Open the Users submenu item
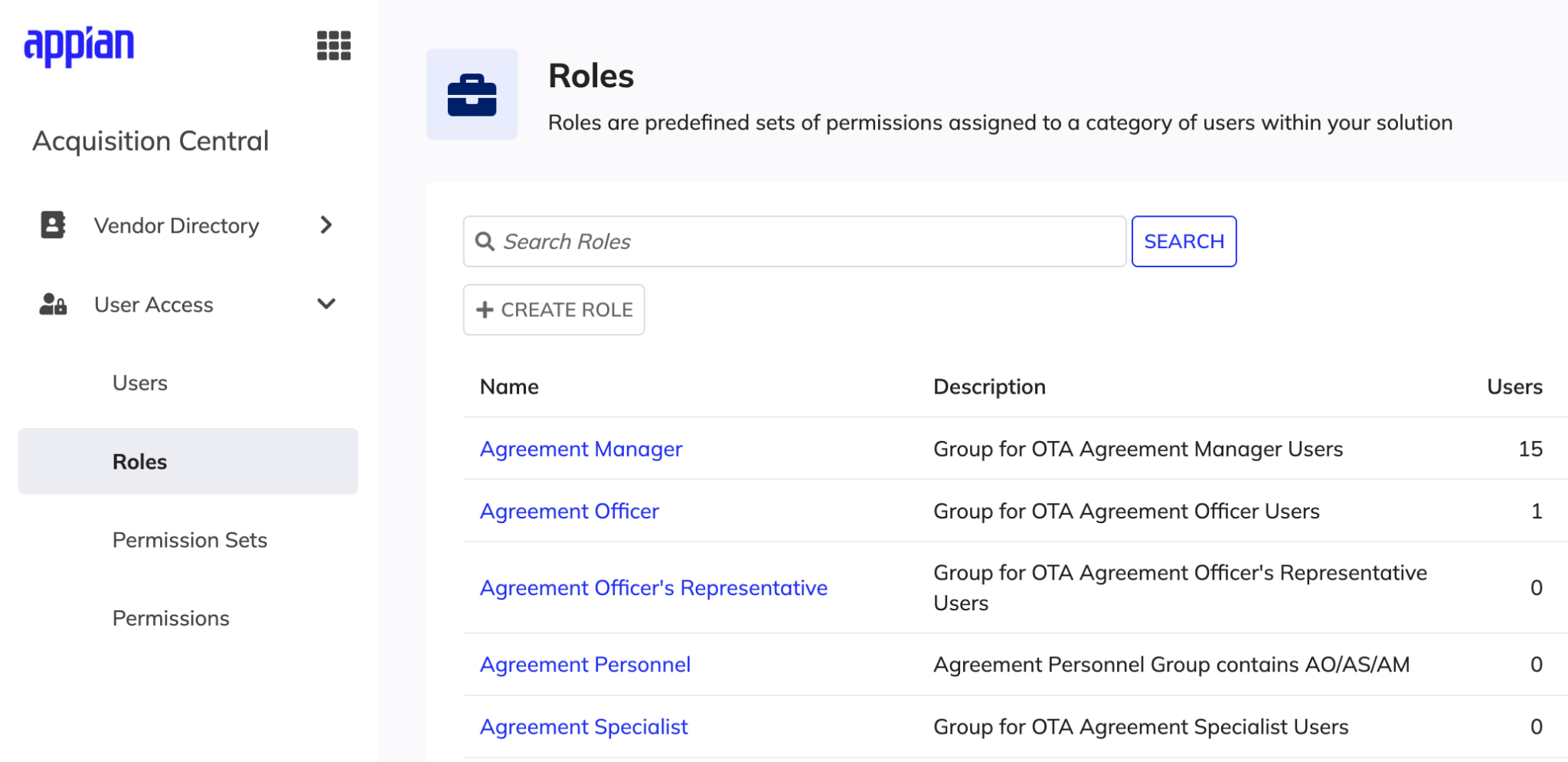 tap(140, 383)
